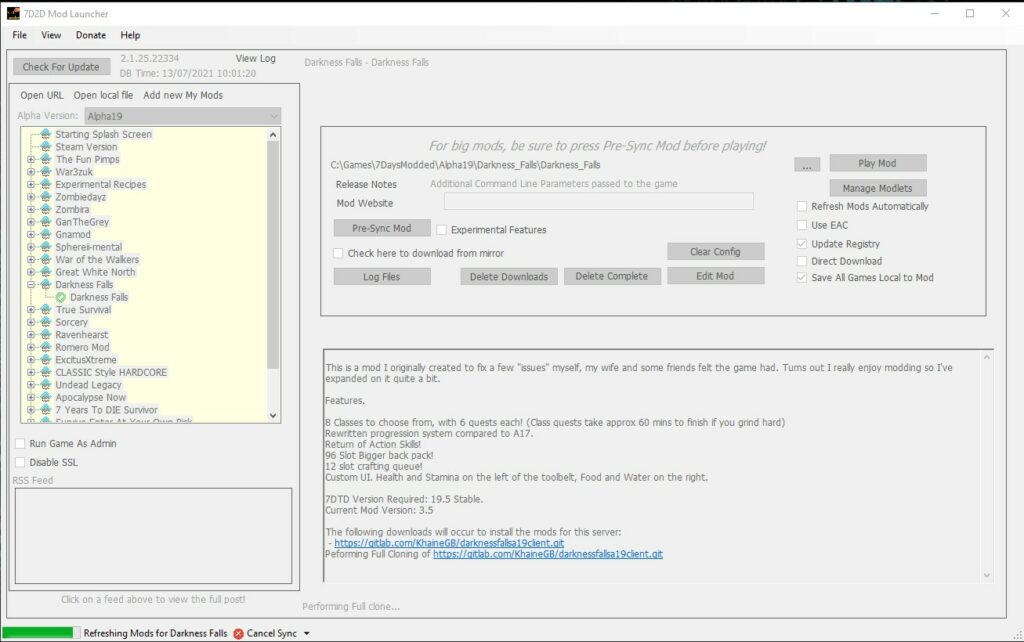Click the Check For Update button
Viewport: 1024px width, 642px height.
[61, 67]
